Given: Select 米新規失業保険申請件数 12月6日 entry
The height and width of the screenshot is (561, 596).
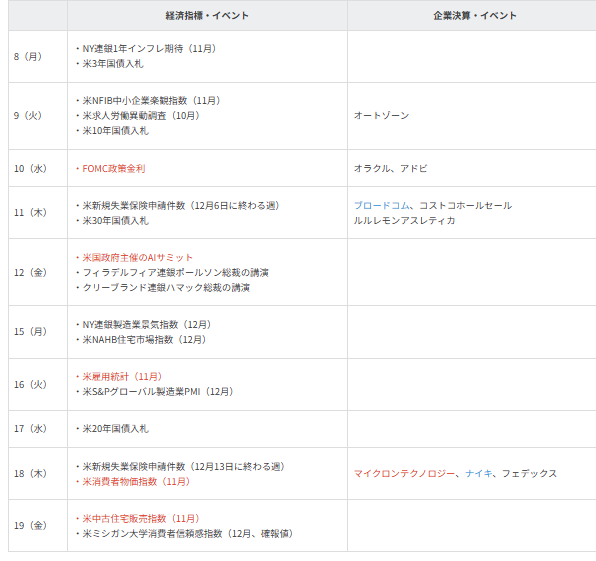Looking at the screenshot, I should (x=181, y=206).
